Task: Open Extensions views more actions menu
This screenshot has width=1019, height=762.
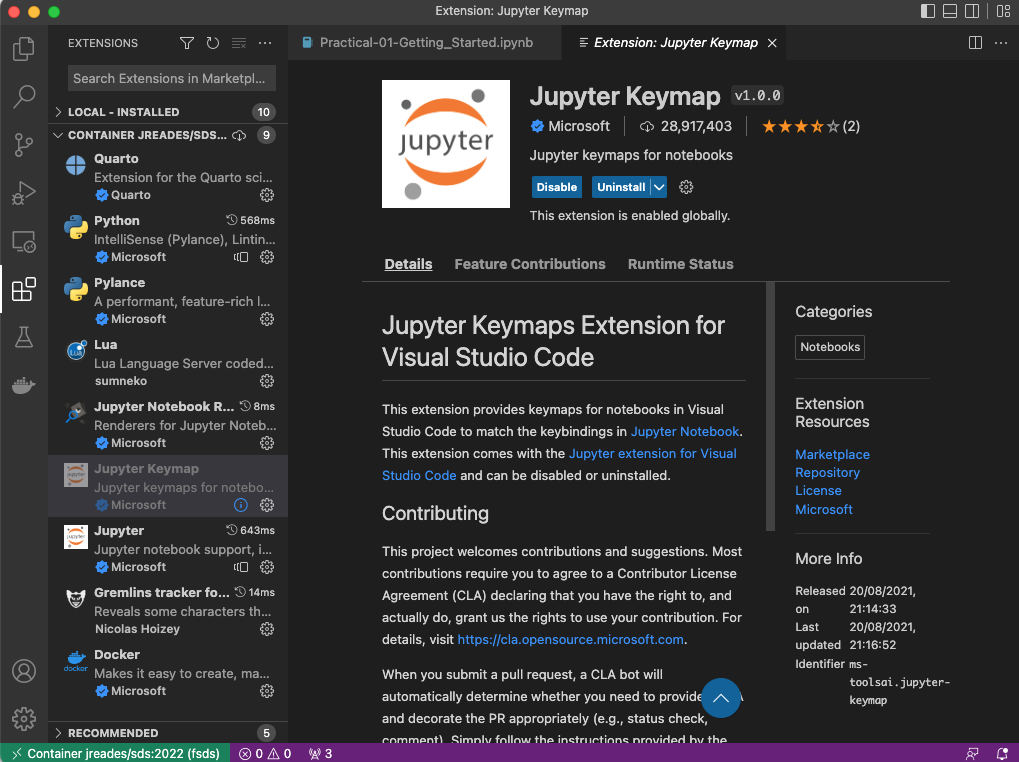Action: (x=264, y=43)
